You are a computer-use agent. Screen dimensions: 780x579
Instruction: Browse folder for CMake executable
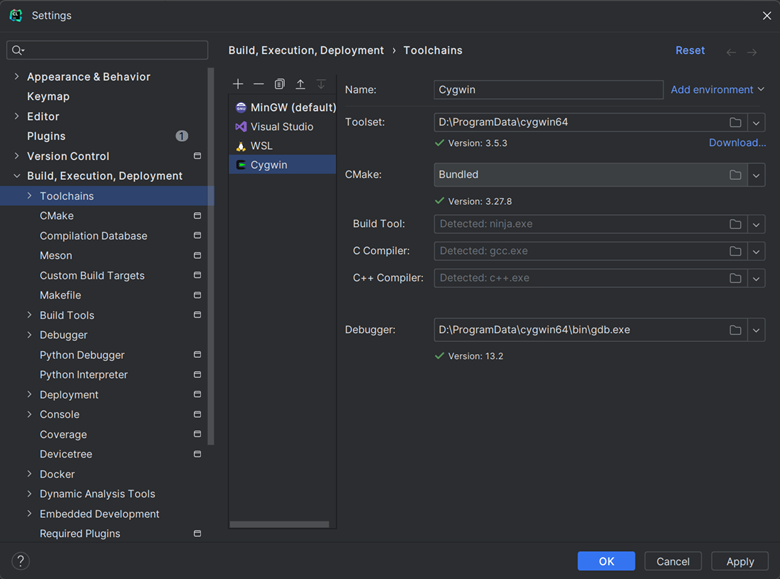735,175
